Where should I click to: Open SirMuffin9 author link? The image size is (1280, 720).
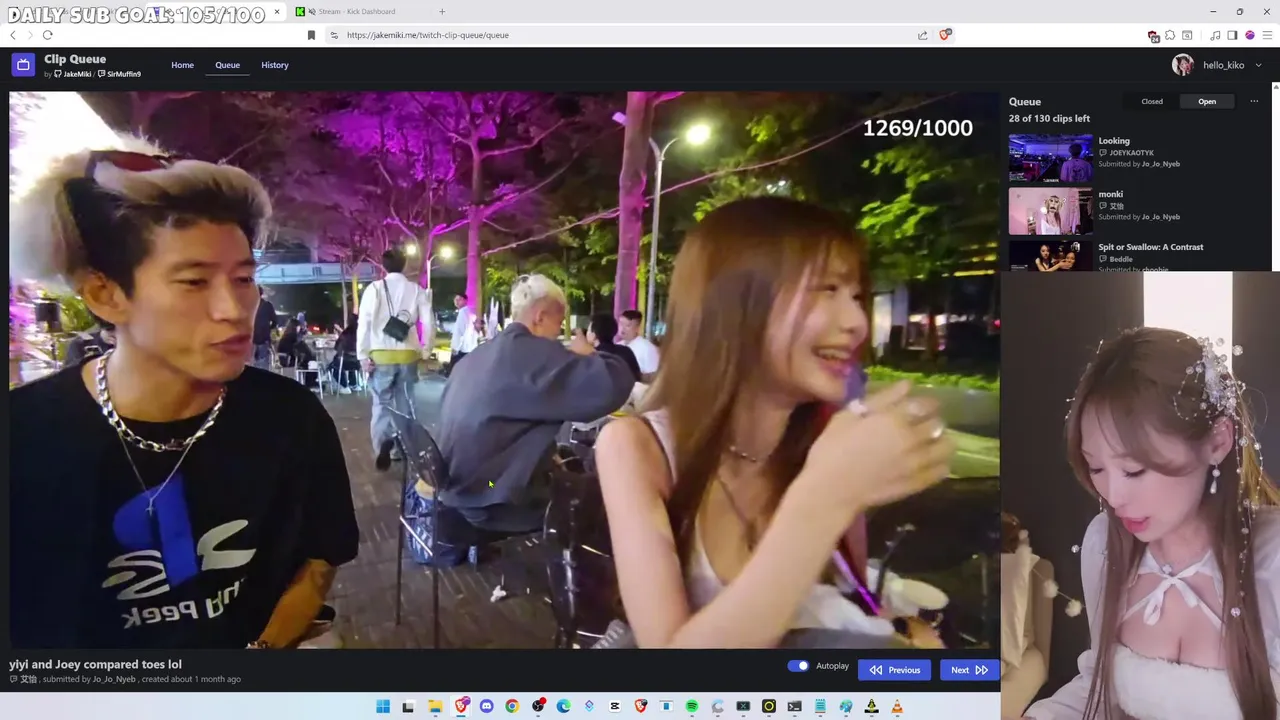pyautogui.click(x=119, y=74)
